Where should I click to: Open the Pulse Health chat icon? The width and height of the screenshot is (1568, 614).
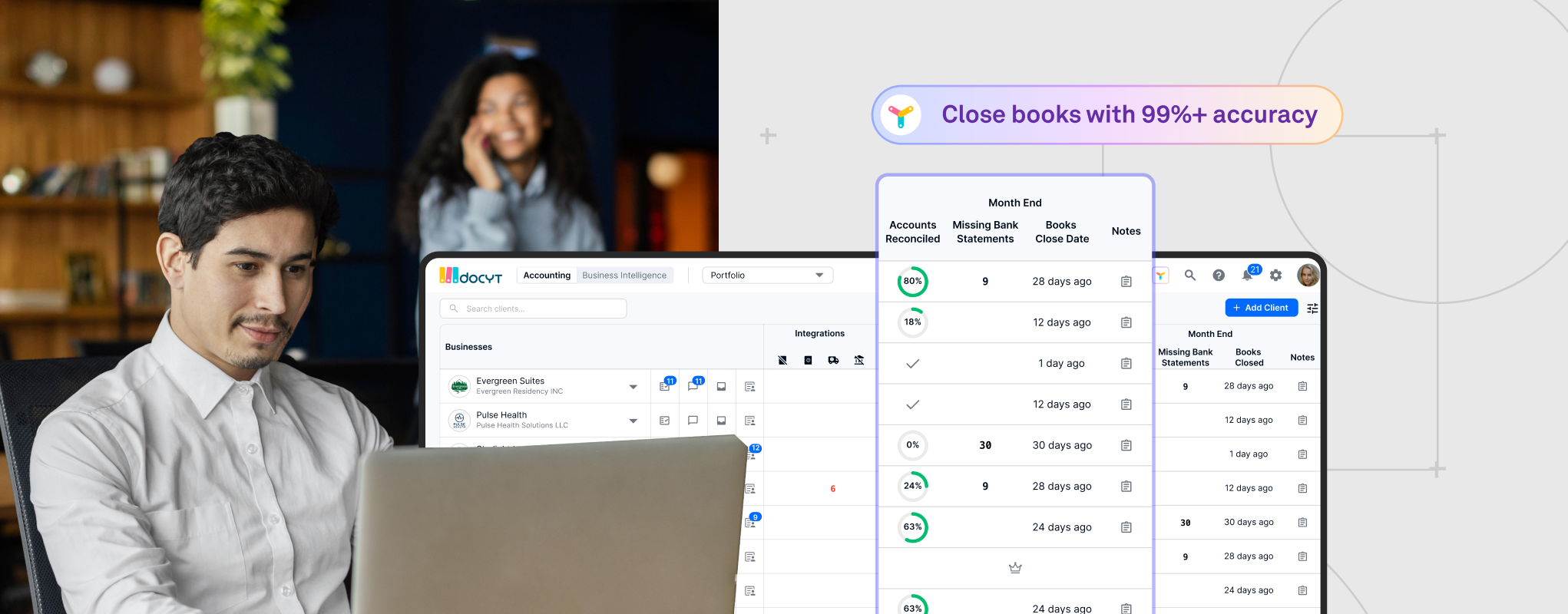[x=693, y=421]
